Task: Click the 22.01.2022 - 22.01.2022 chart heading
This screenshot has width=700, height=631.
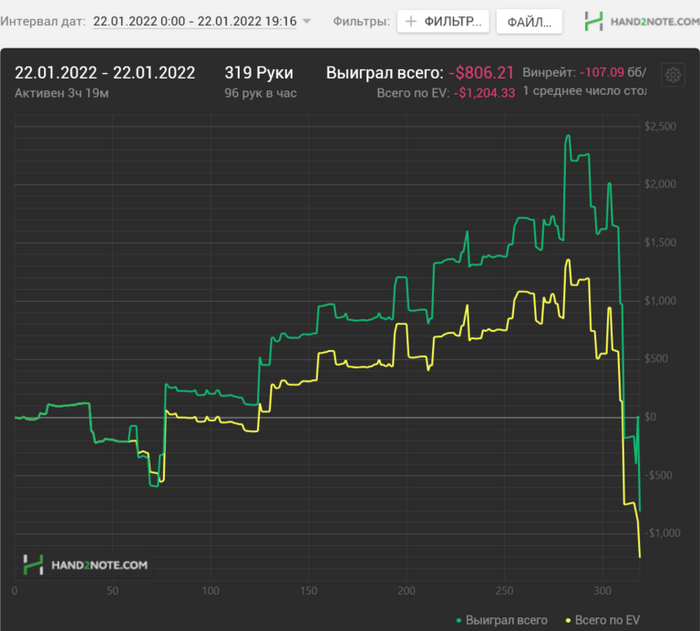Action: (x=105, y=73)
